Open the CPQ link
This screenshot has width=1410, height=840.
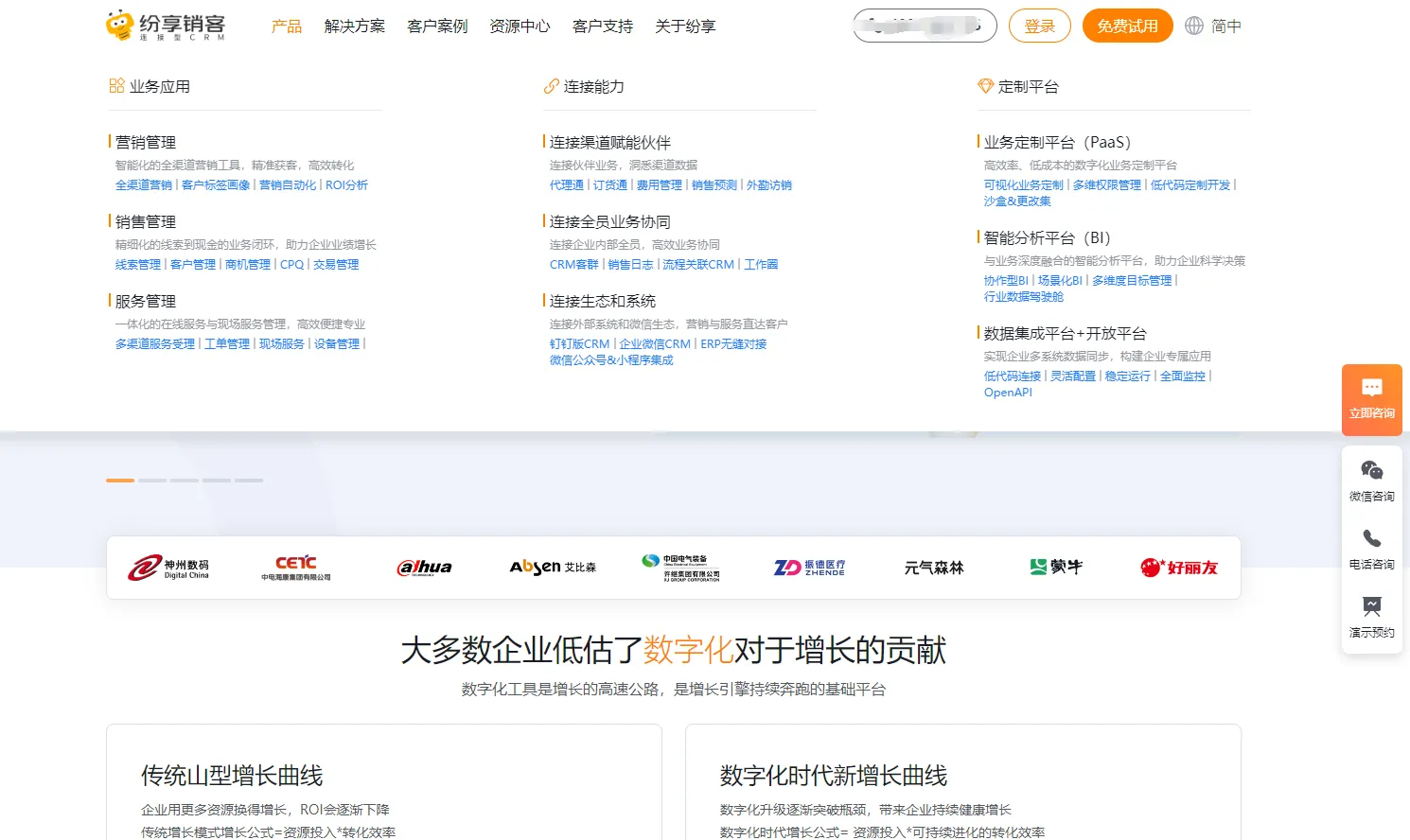click(292, 265)
